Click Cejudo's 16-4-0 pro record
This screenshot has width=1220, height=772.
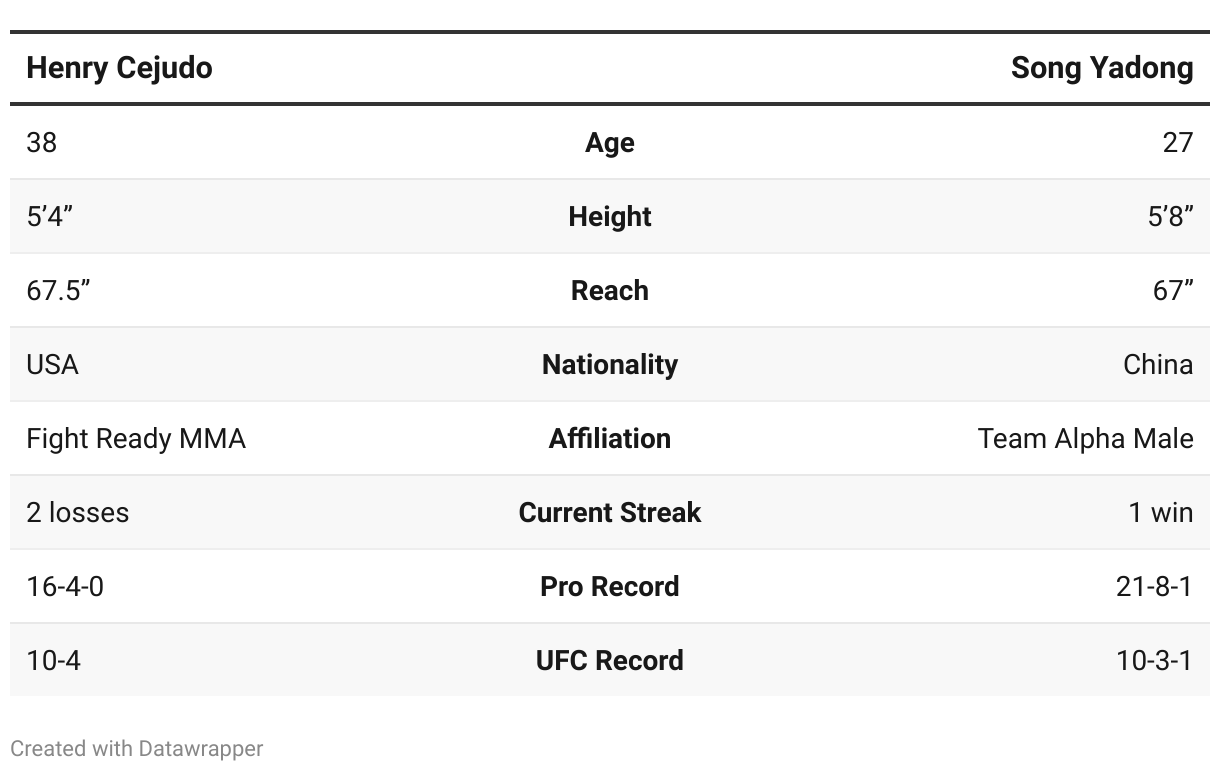coord(65,587)
